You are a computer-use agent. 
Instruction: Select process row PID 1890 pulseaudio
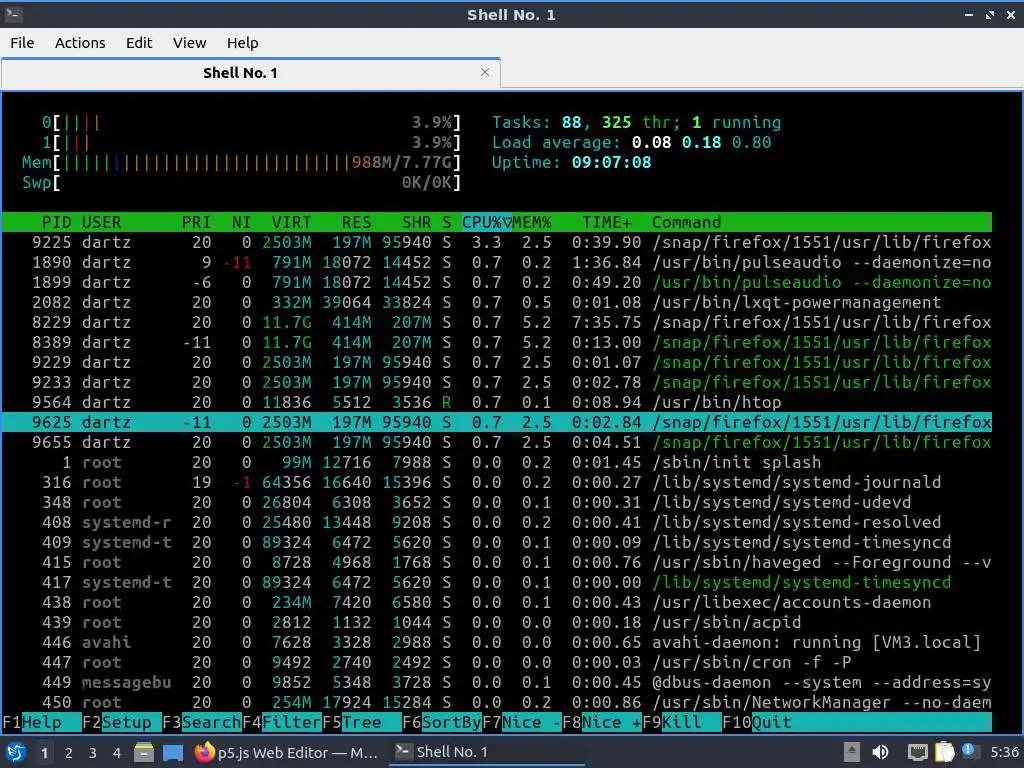[x=497, y=263]
